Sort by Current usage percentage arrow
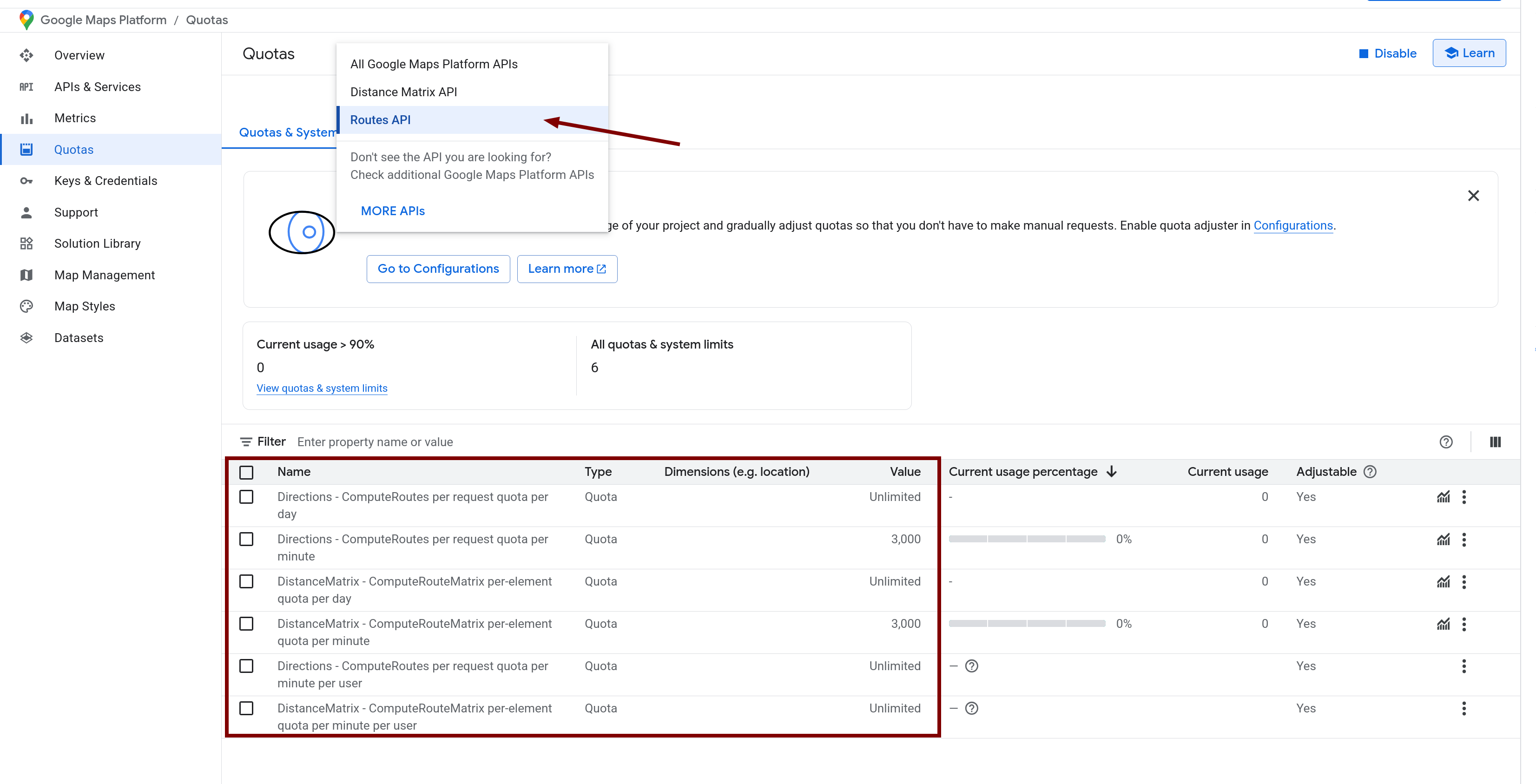The height and width of the screenshot is (784, 1536). tap(1112, 472)
